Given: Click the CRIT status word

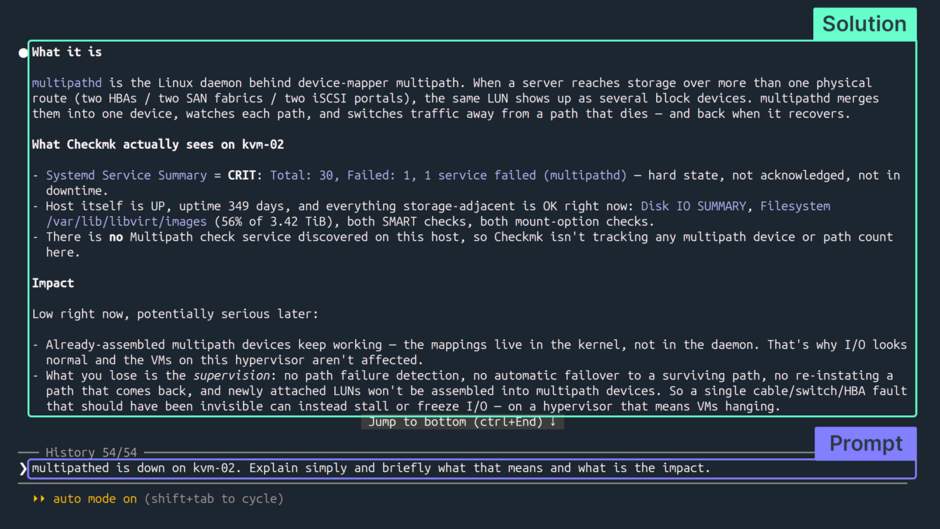Looking at the screenshot, I should coord(242,176).
